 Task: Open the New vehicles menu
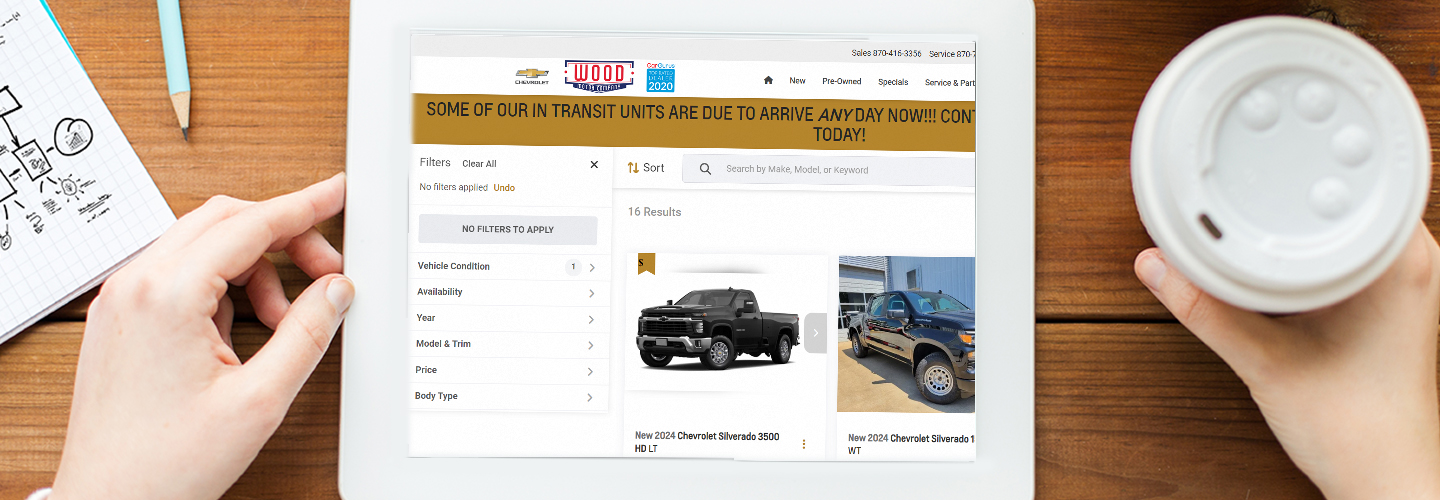pyautogui.click(x=797, y=81)
